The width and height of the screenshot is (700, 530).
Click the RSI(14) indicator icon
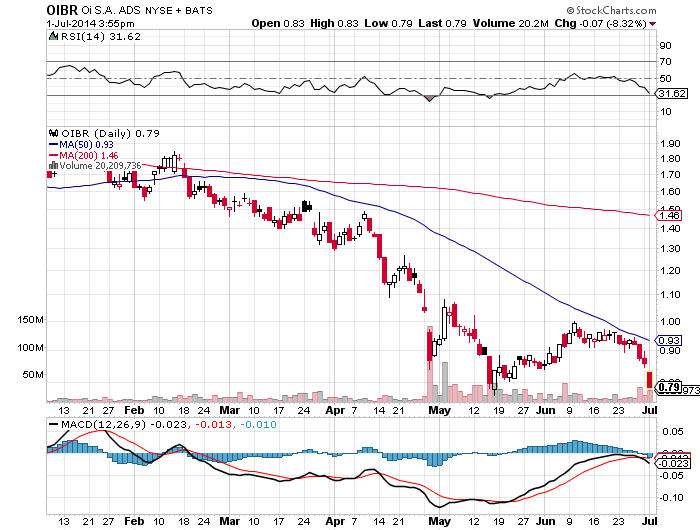click(53, 36)
